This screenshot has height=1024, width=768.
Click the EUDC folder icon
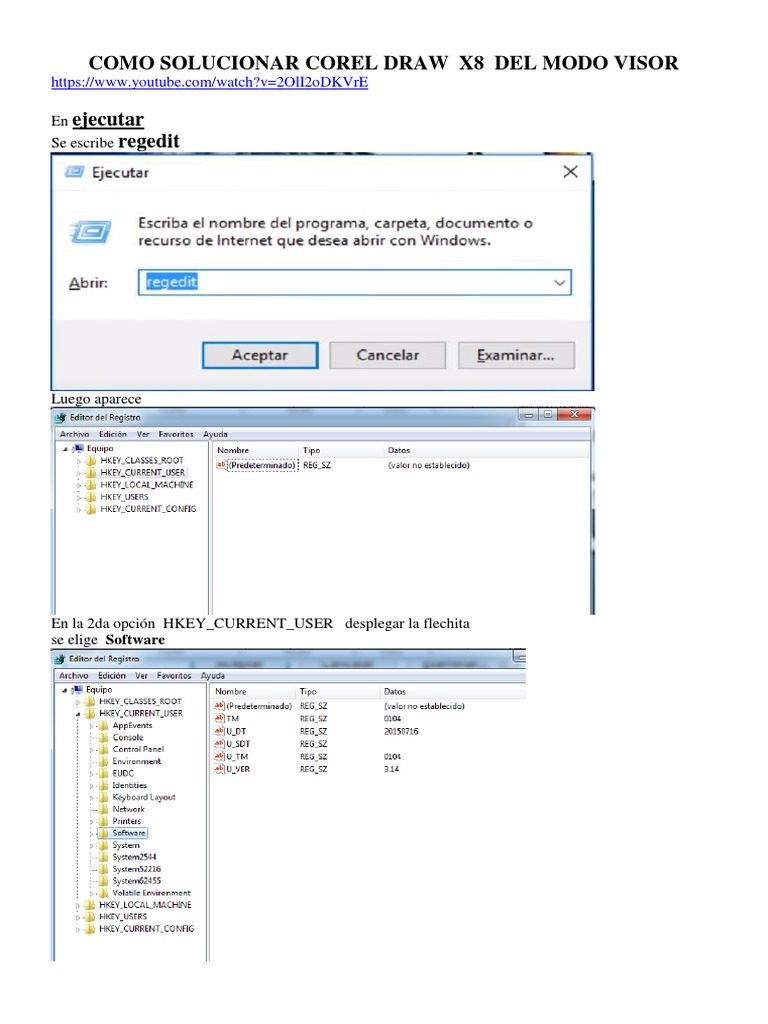103,773
